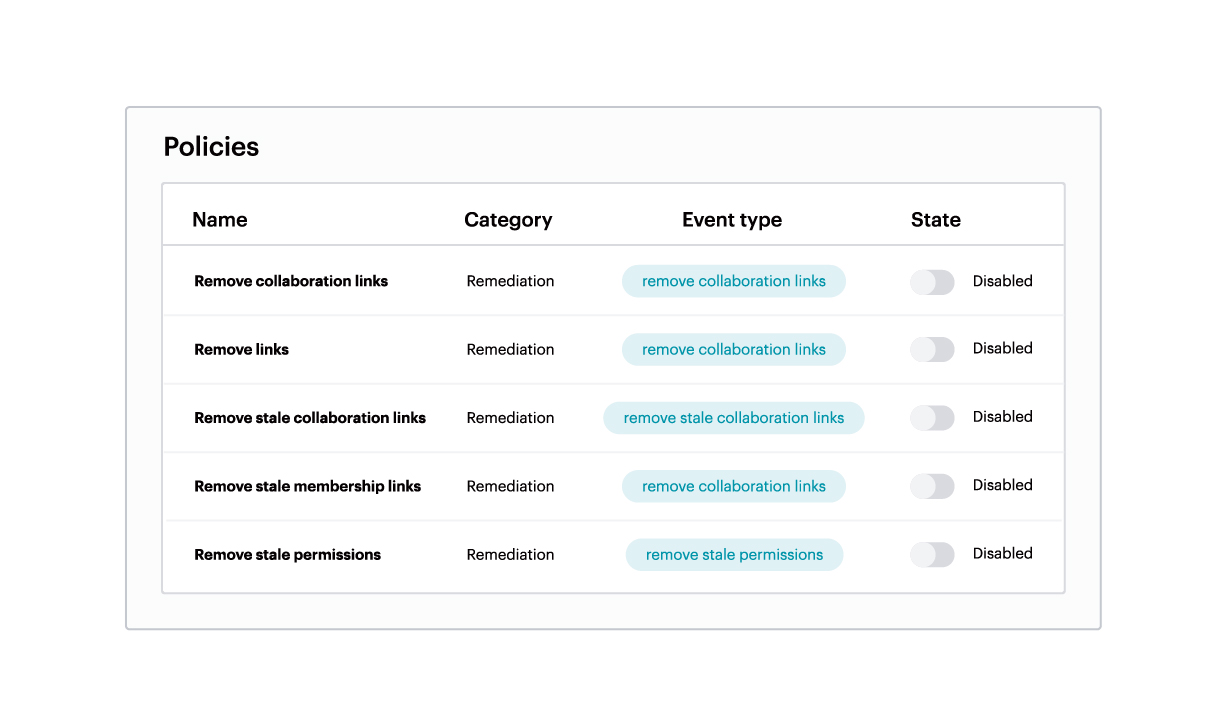Image resolution: width=1221 pixels, height=713 pixels.
Task: Open the Remove collaboration links policy name
Action: click(x=290, y=281)
